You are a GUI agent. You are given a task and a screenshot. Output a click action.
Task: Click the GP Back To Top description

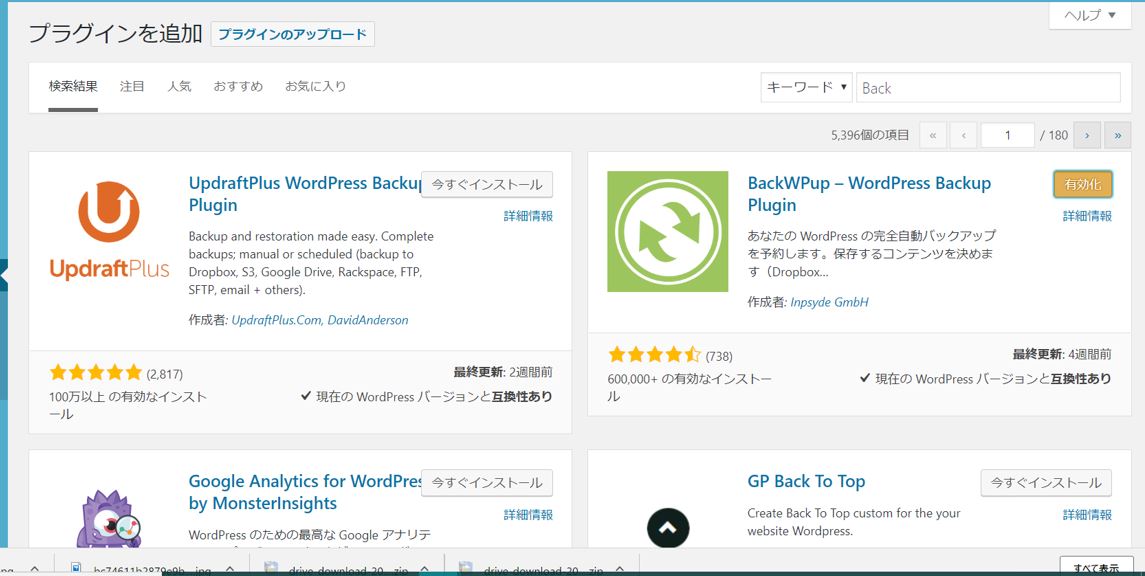(x=854, y=522)
